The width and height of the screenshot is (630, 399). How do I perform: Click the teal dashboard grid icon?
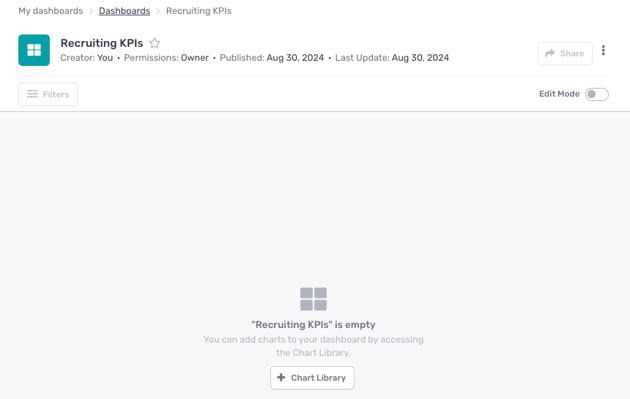(34, 50)
